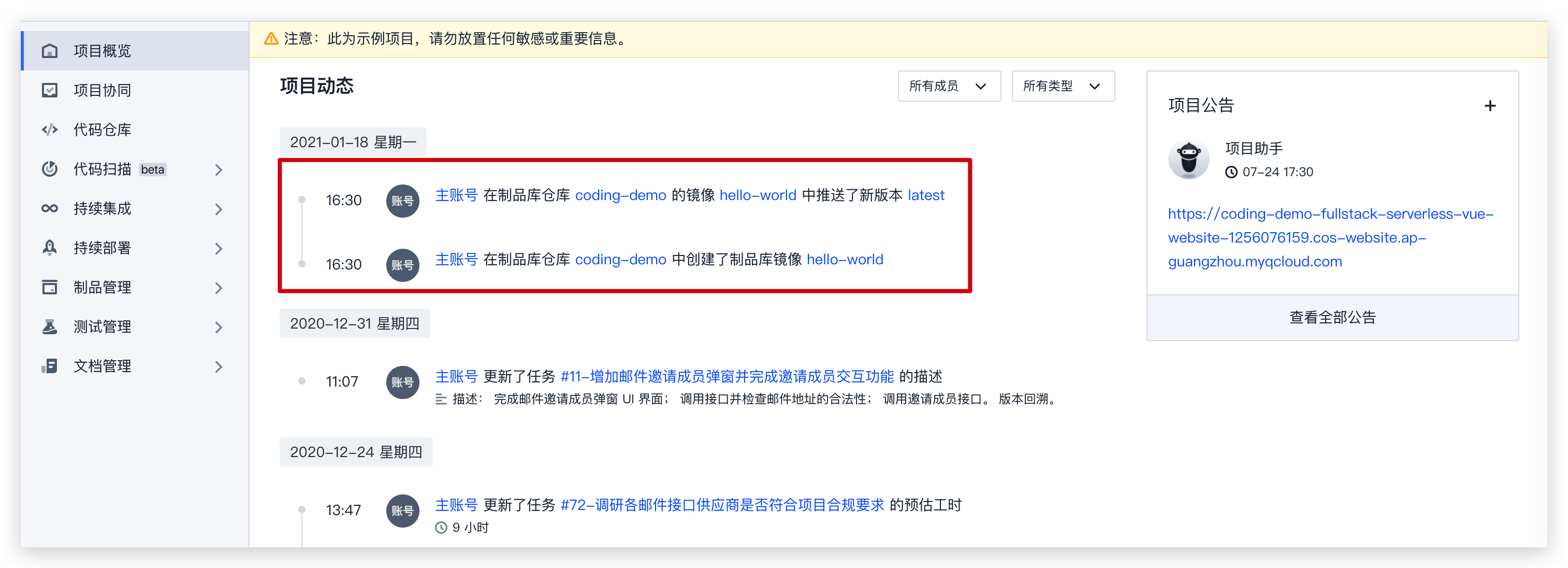Open 测试管理 menu item

tap(135, 326)
